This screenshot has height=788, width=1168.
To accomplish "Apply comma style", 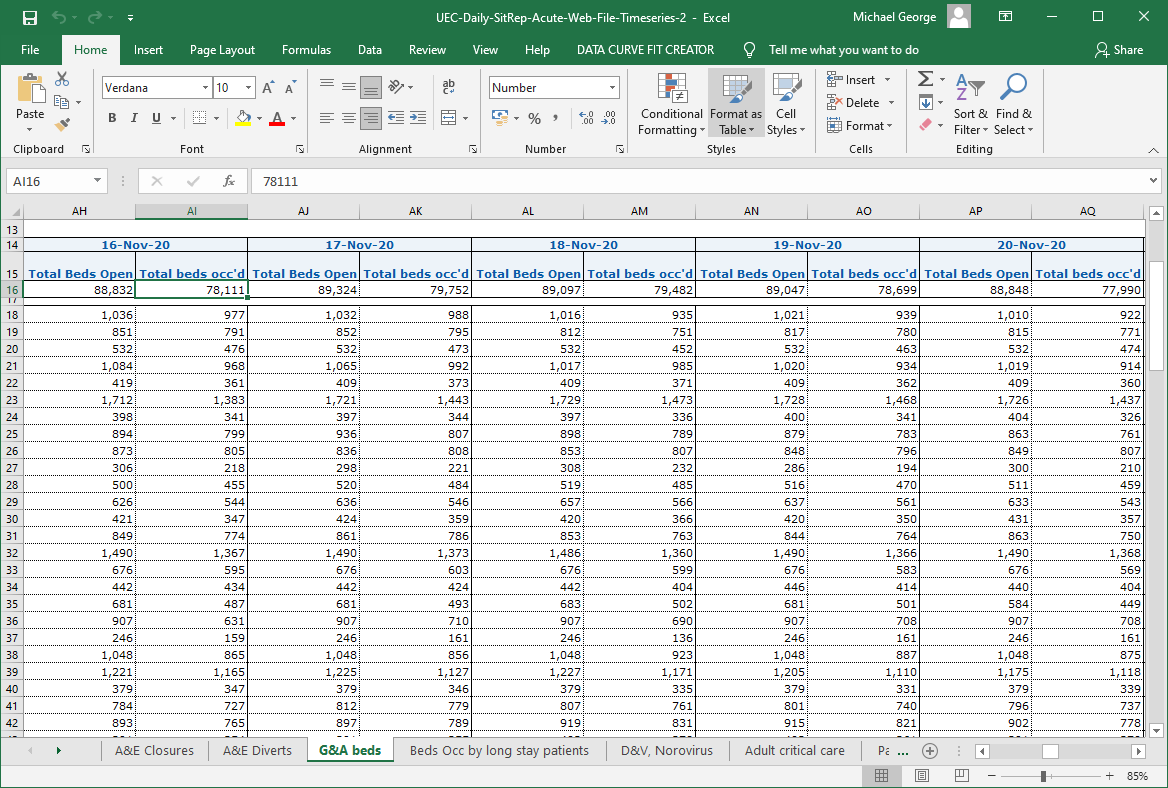I will point(556,118).
